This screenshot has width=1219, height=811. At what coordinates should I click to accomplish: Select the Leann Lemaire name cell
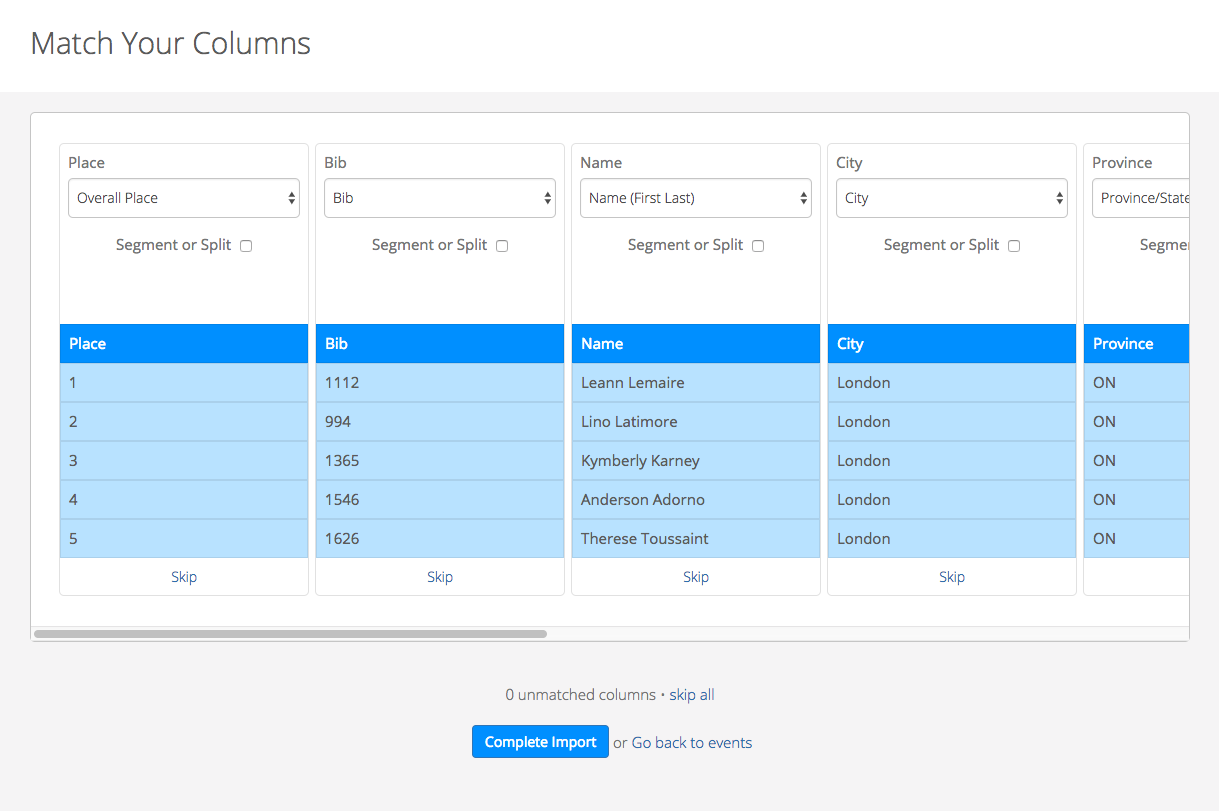click(x=696, y=383)
